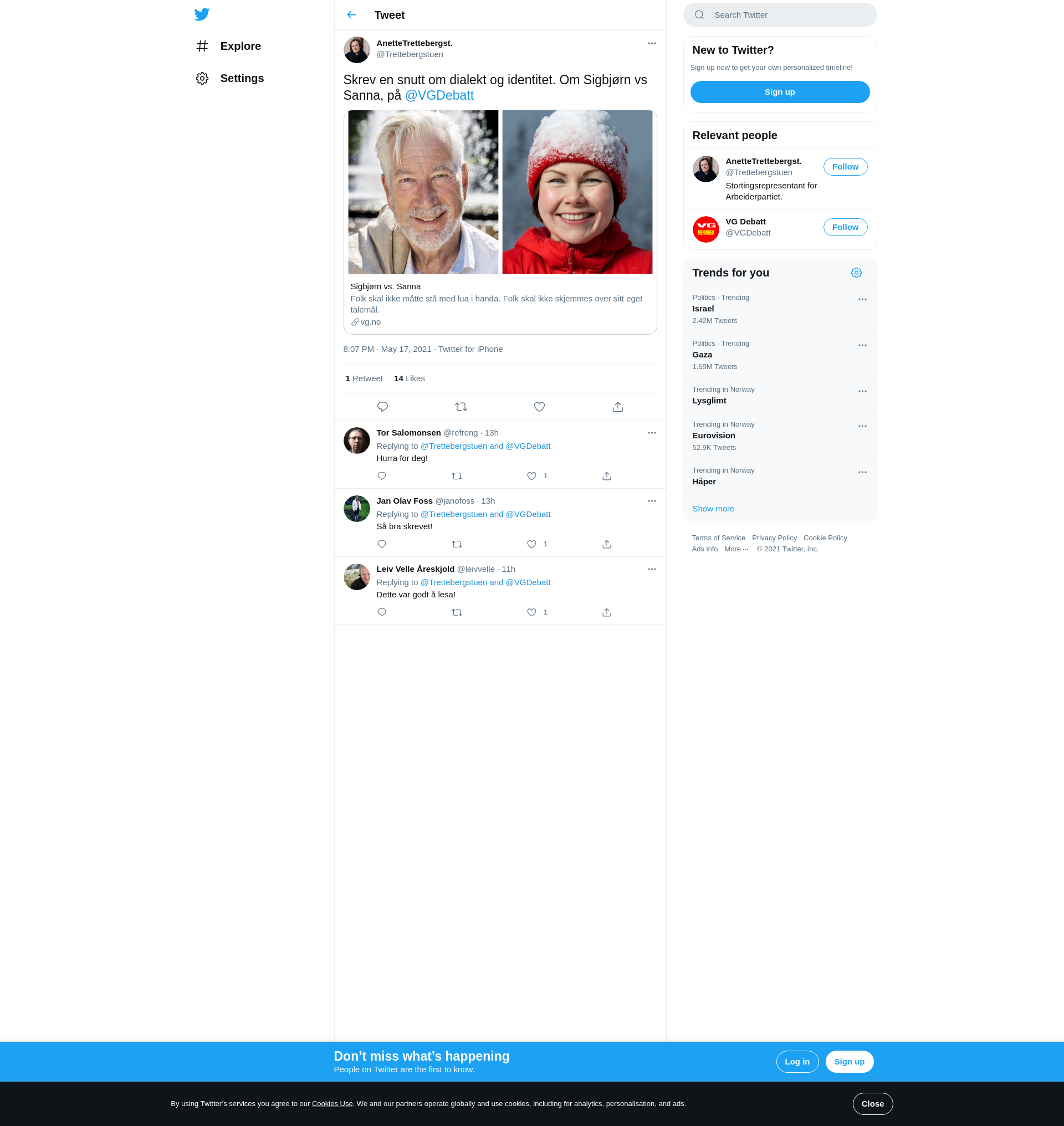Share the main tweet
Screen dimensions: 1064x1126
618,407
